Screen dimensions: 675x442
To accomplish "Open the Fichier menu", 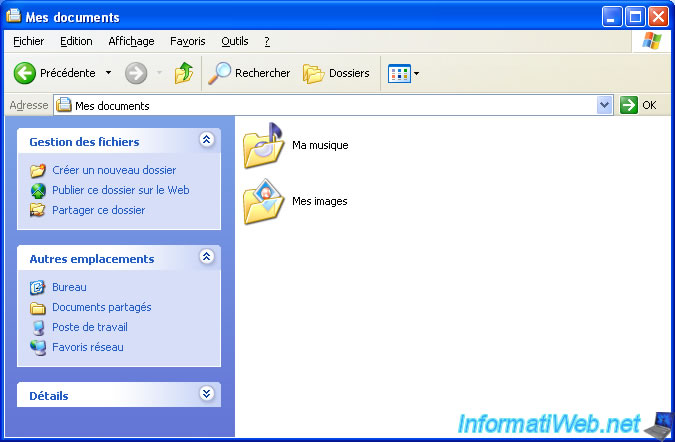I will click(x=28, y=41).
